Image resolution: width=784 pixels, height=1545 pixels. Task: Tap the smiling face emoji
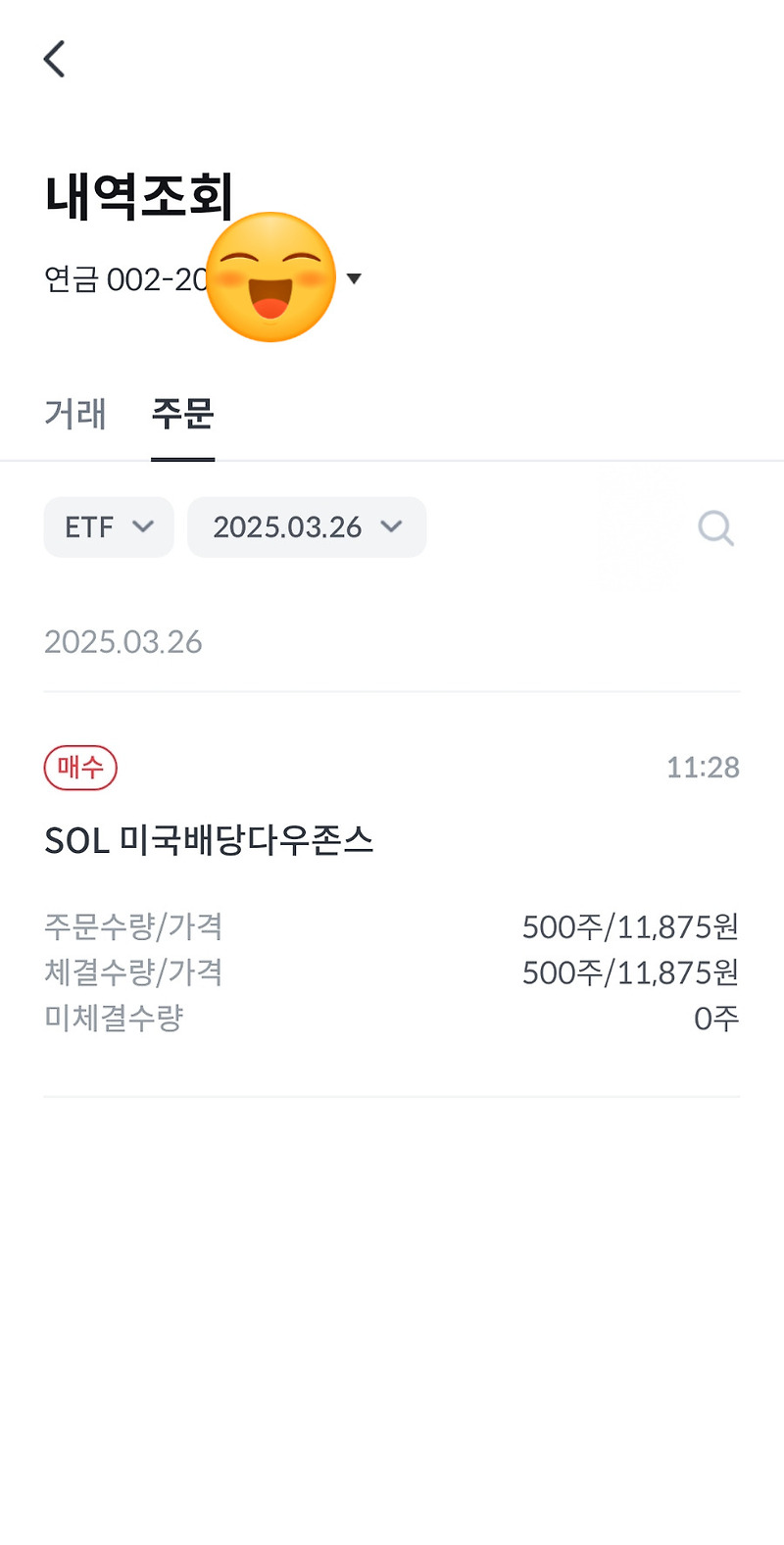pos(271,275)
